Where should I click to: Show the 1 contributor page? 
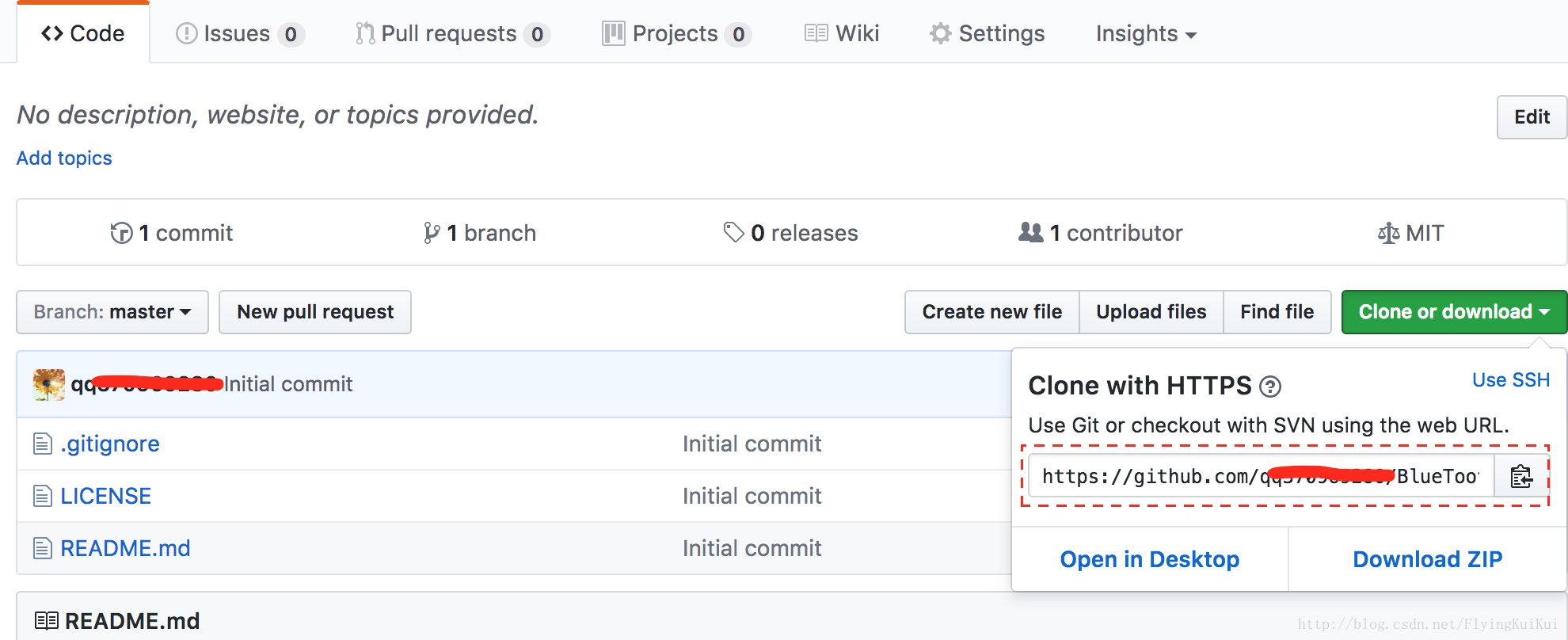tap(1100, 233)
